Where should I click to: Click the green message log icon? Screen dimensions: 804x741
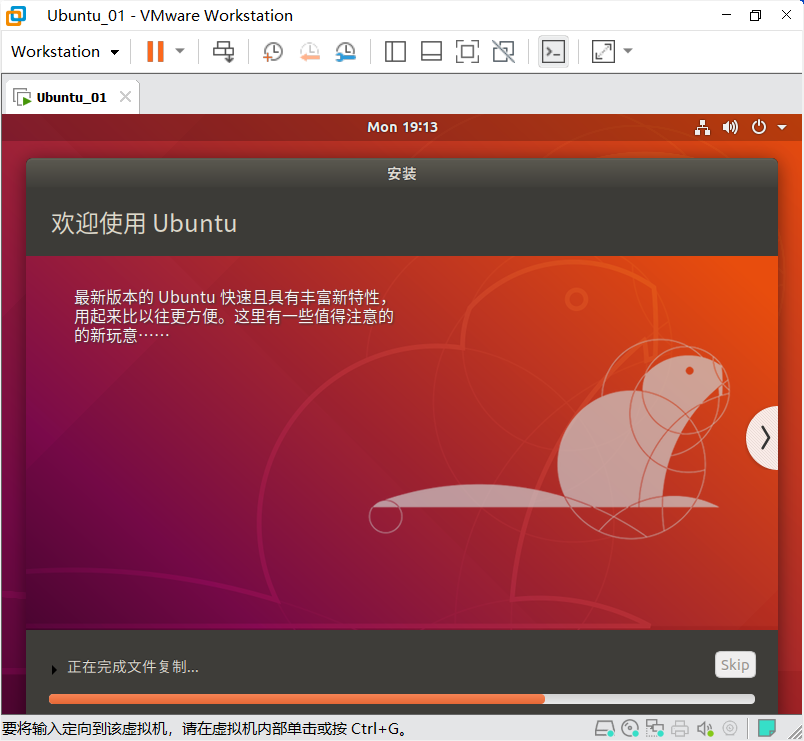coord(766,728)
